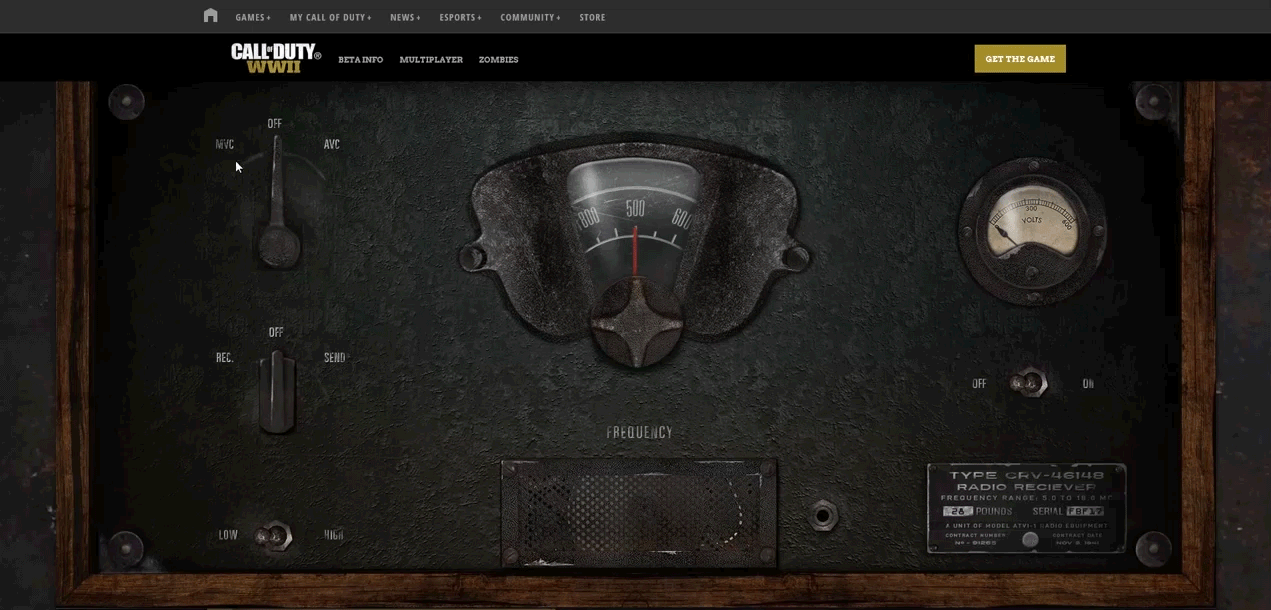Turn the frequency tuning knob
Viewport: 1271px width, 610px height.
point(635,322)
